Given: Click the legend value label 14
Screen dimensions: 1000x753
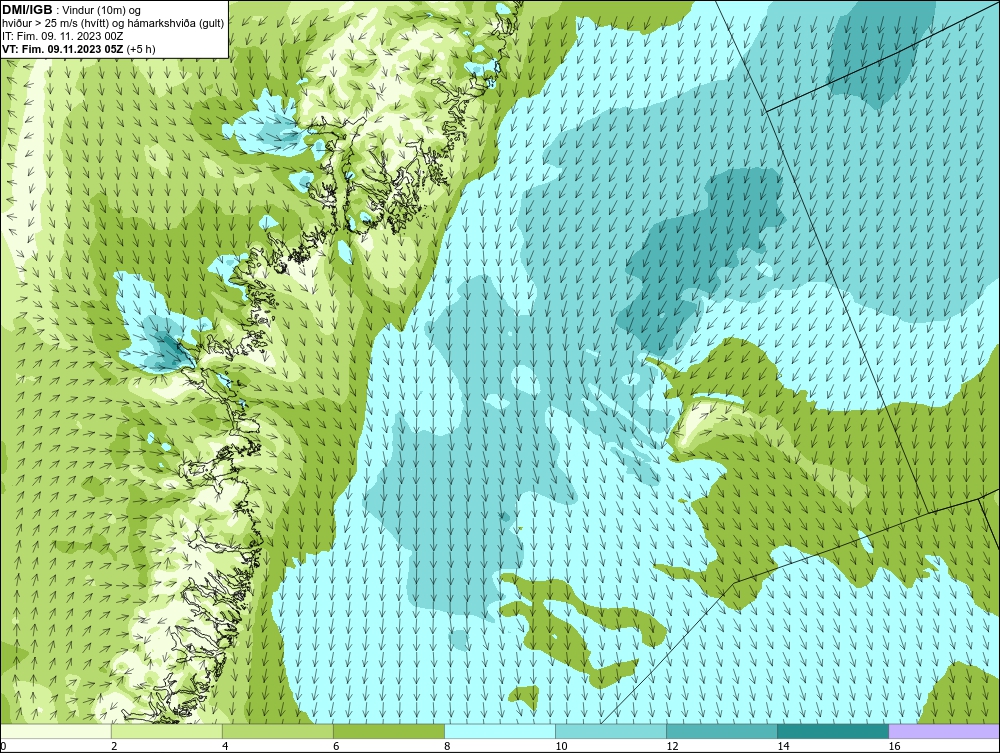Looking at the screenshot, I should pos(783,747).
